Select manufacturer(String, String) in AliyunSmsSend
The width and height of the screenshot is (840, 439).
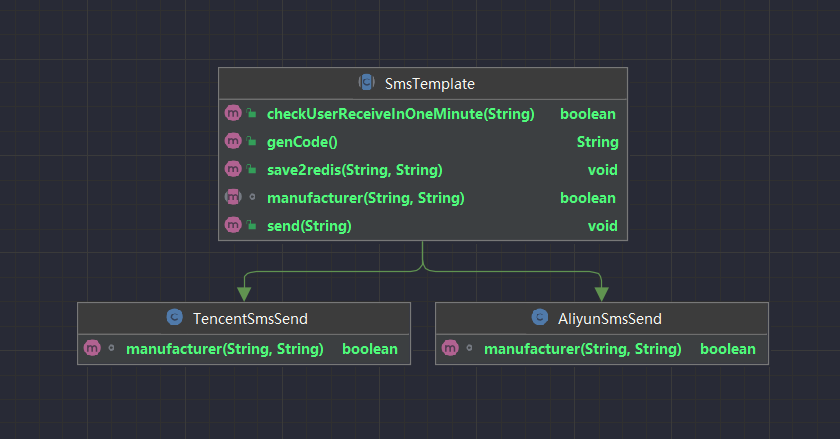point(583,349)
